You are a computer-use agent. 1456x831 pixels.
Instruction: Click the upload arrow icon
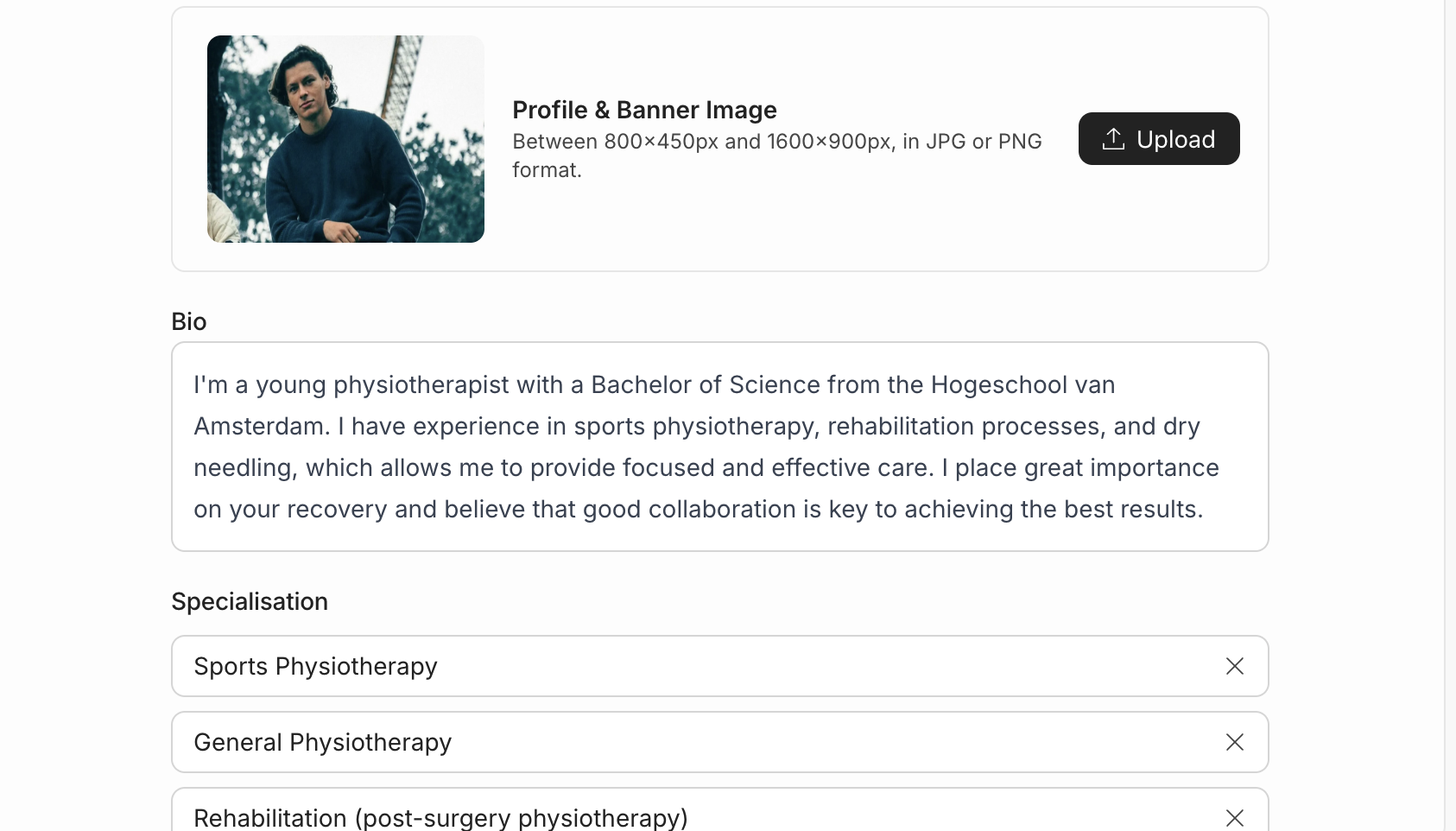click(x=1113, y=139)
